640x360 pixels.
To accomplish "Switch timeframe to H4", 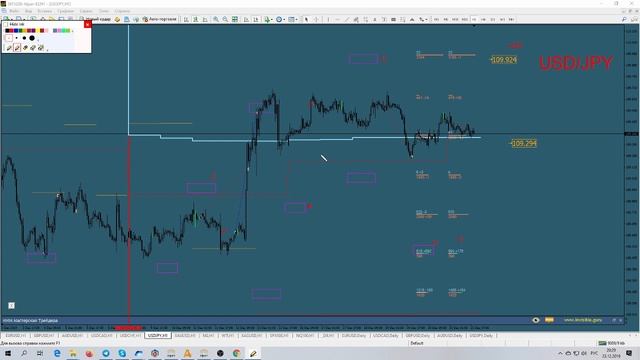I will coord(483,19).
